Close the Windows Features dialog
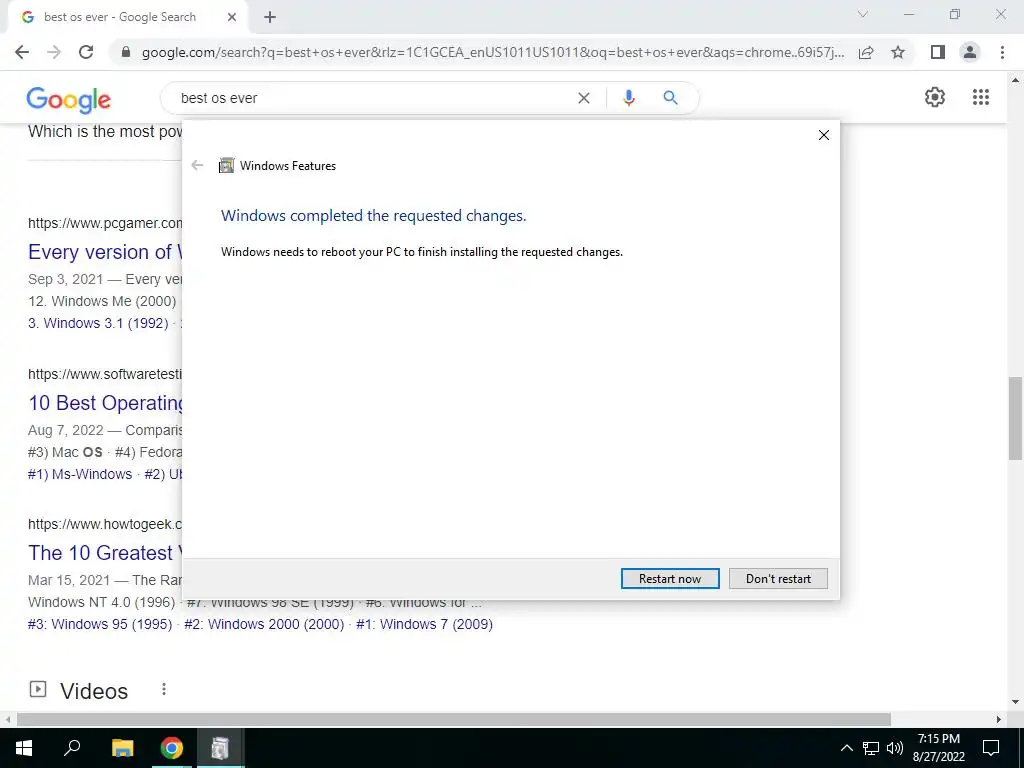Image resolution: width=1024 pixels, height=768 pixels. [x=824, y=135]
